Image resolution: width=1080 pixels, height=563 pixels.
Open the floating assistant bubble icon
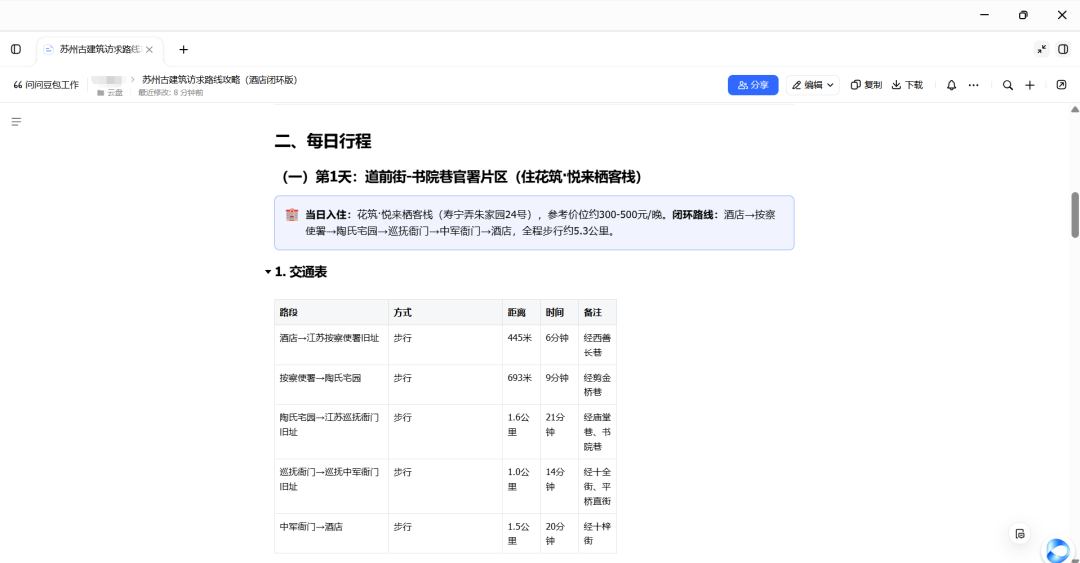[x=1058, y=550]
